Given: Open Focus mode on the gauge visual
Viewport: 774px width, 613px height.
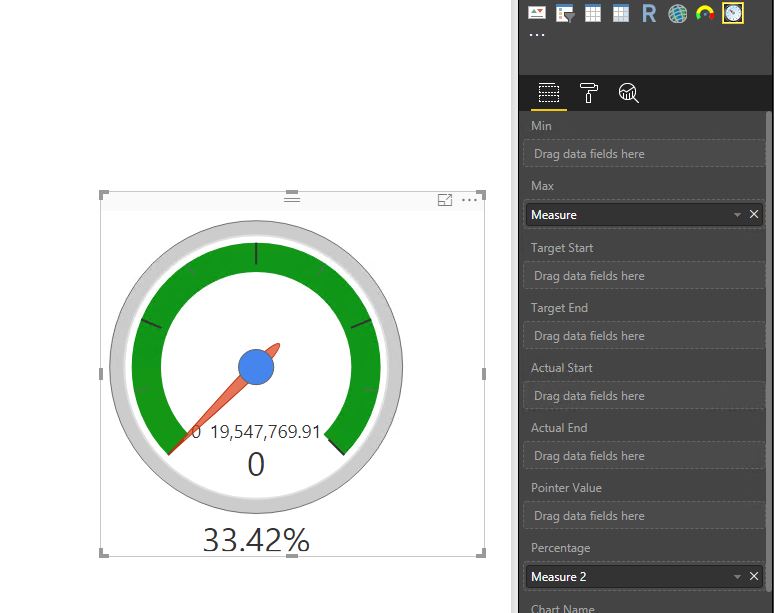Looking at the screenshot, I should tap(445, 200).
